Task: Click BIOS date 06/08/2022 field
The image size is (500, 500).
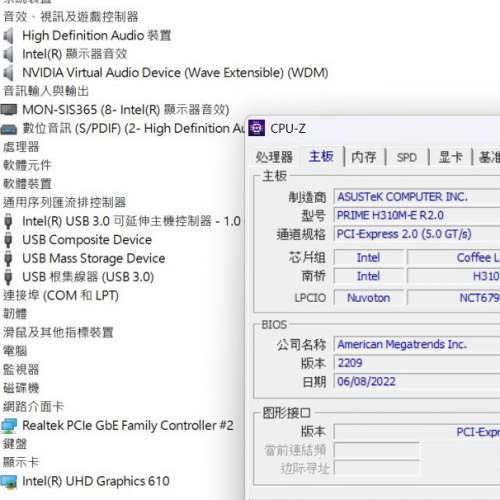Action: (417, 382)
